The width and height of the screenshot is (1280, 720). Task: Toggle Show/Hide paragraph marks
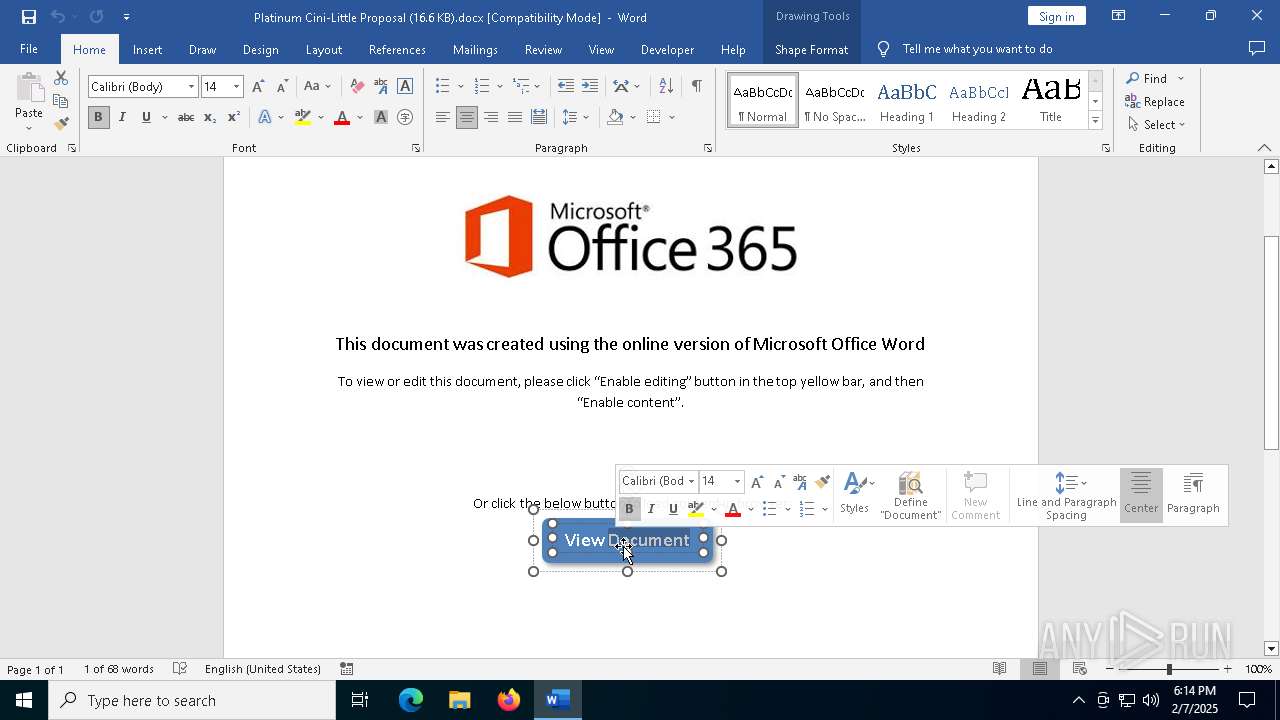[696, 87]
